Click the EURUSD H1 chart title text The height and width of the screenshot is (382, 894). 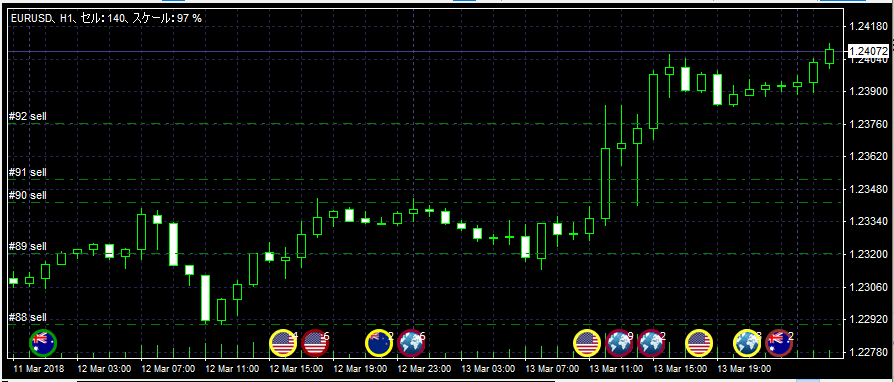[x=105, y=18]
